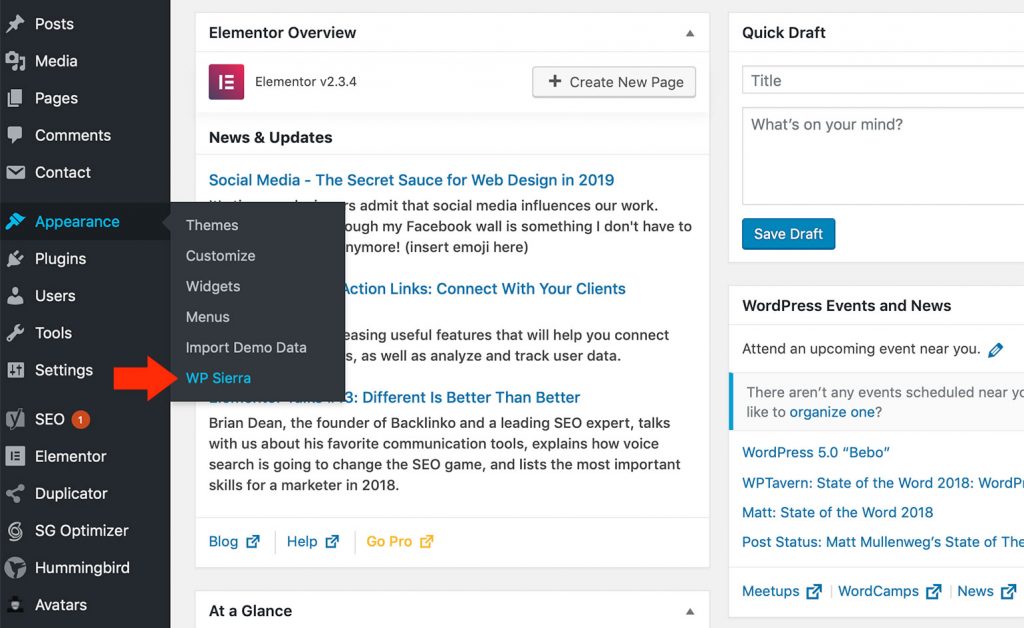The height and width of the screenshot is (628, 1024).
Task: Select WP Sierra submenu item
Action: coord(218,378)
